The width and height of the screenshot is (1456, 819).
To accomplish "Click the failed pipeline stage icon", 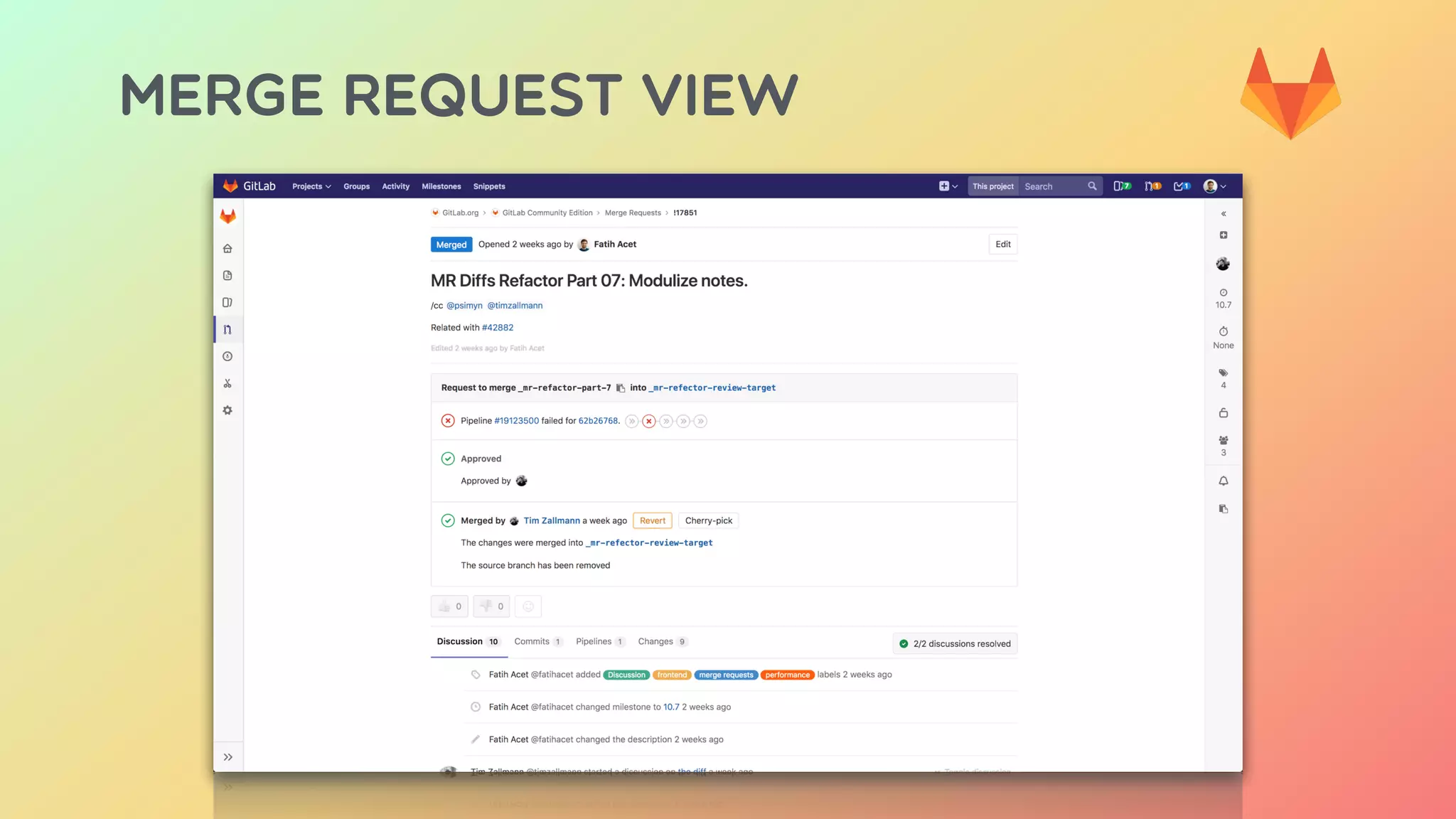I will [648, 422].
